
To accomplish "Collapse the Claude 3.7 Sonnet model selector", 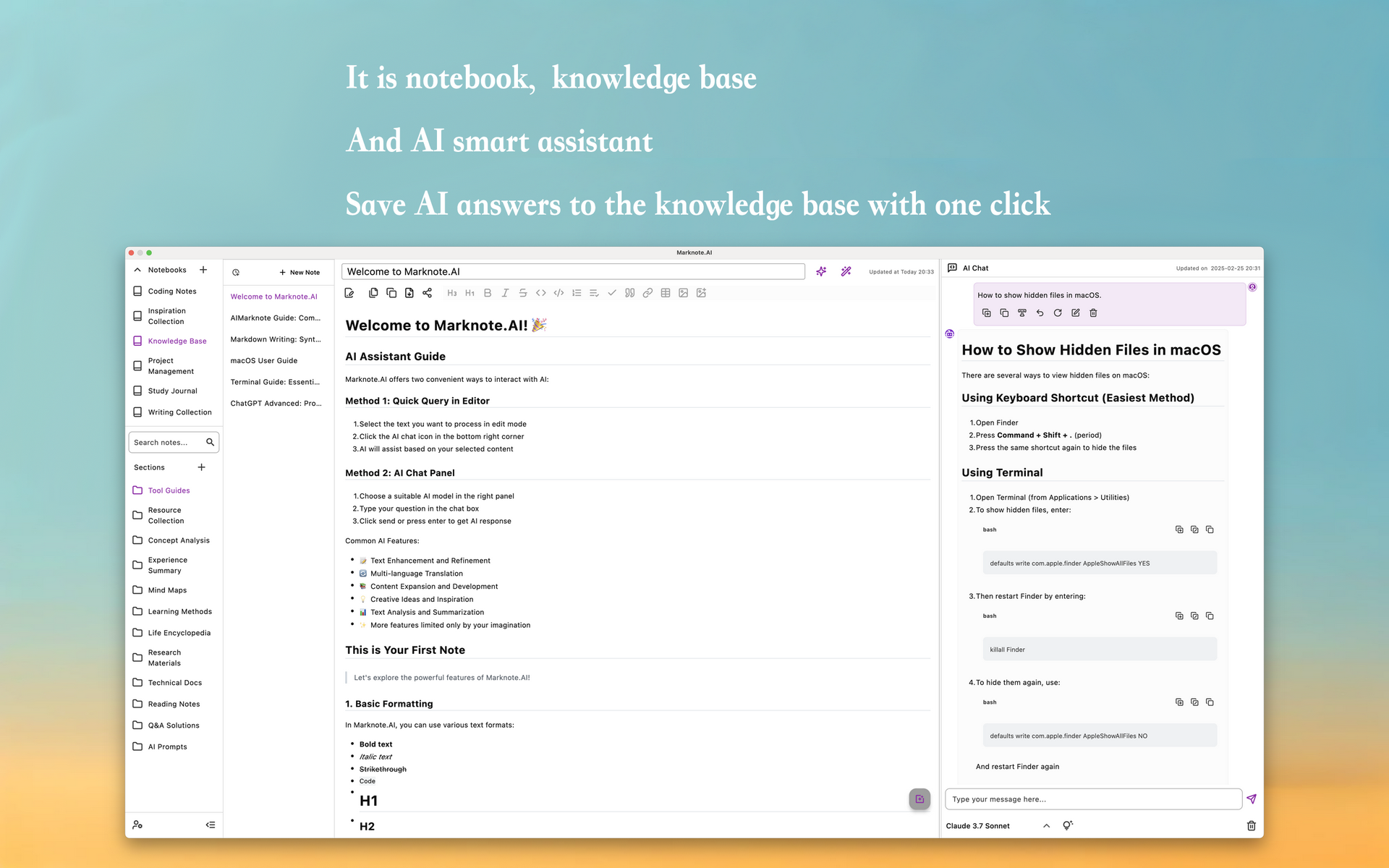I will [1046, 825].
